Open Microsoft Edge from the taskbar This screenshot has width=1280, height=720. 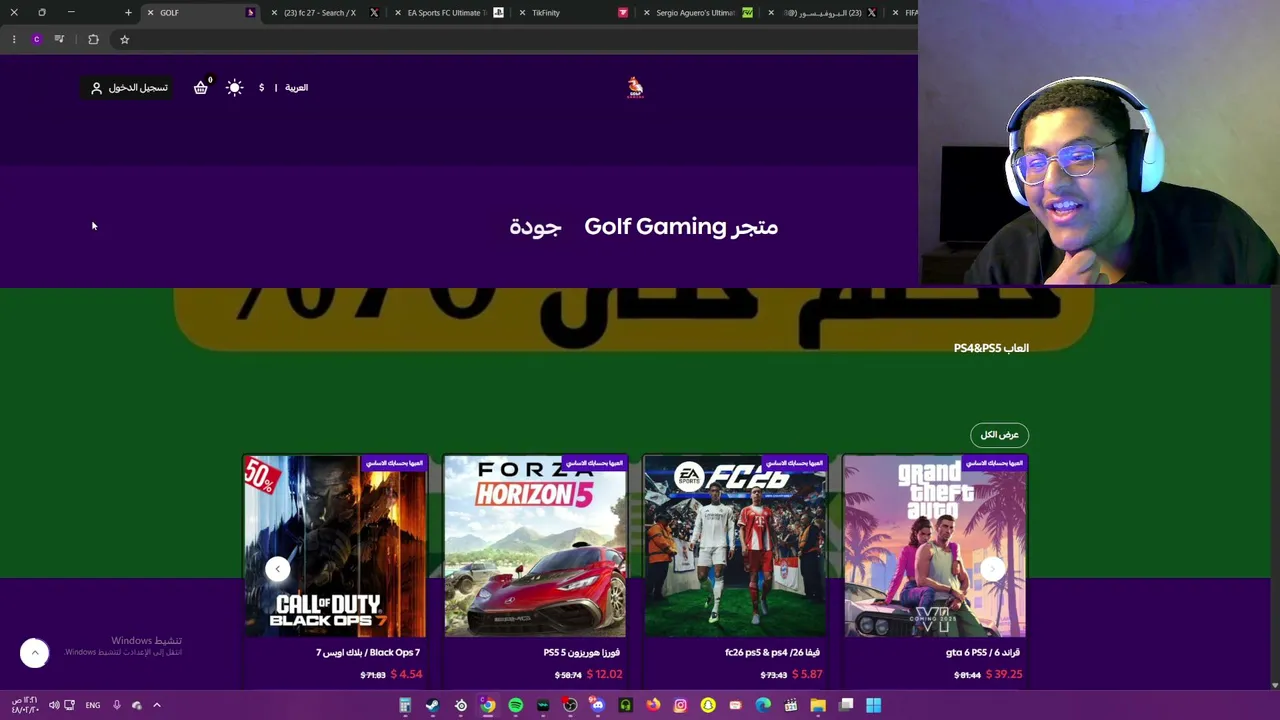pyautogui.click(x=763, y=705)
